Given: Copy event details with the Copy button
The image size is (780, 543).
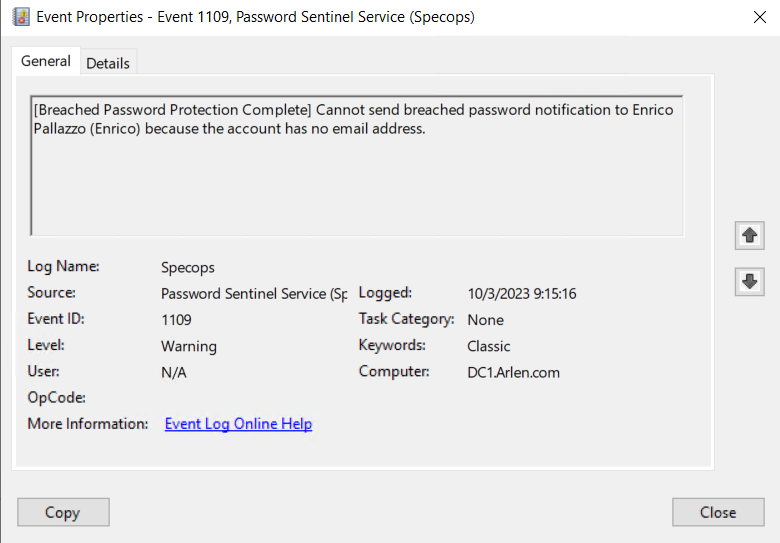Looking at the screenshot, I should pos(63,512).
